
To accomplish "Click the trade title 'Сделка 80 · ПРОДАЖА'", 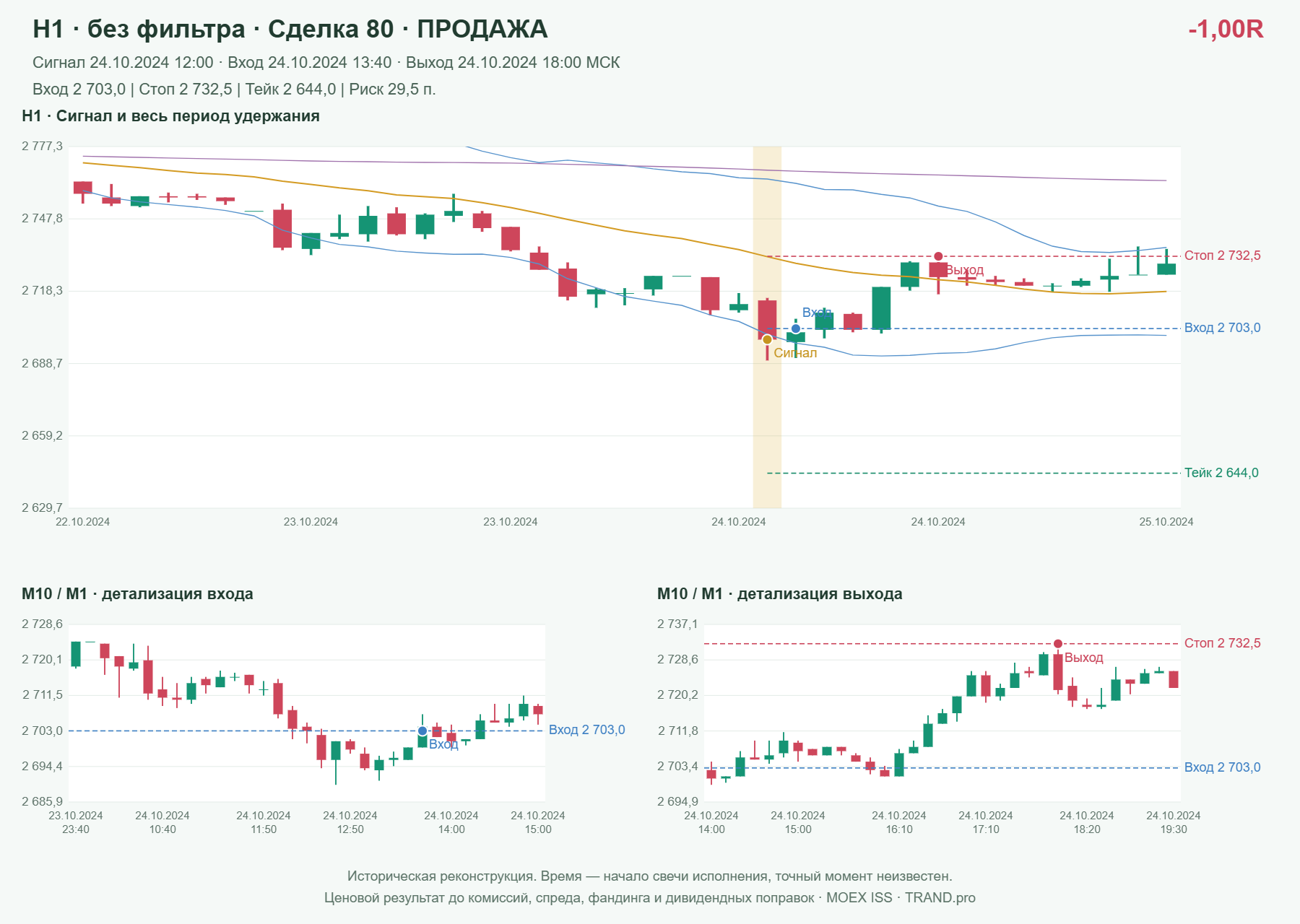I will click(x=407, y=29).
